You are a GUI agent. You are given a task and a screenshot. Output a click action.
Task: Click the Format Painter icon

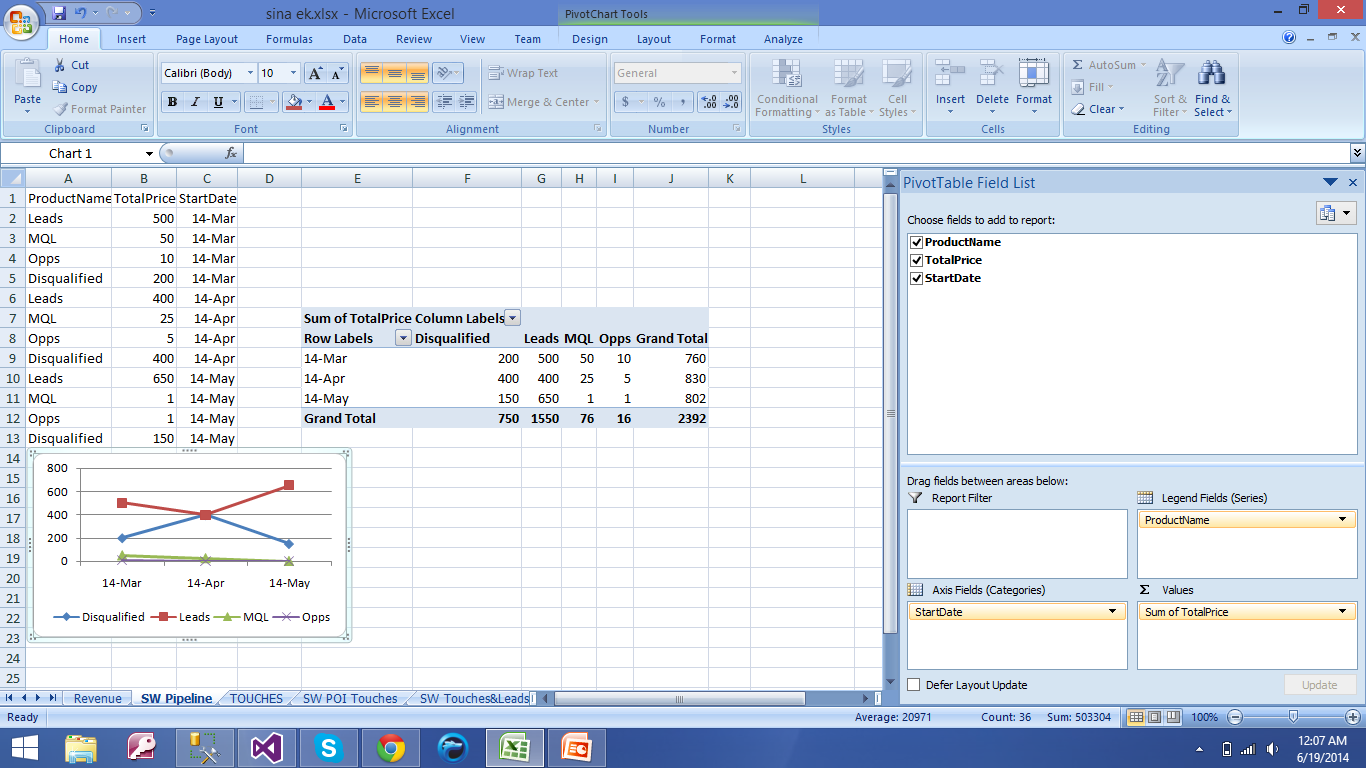62,109
